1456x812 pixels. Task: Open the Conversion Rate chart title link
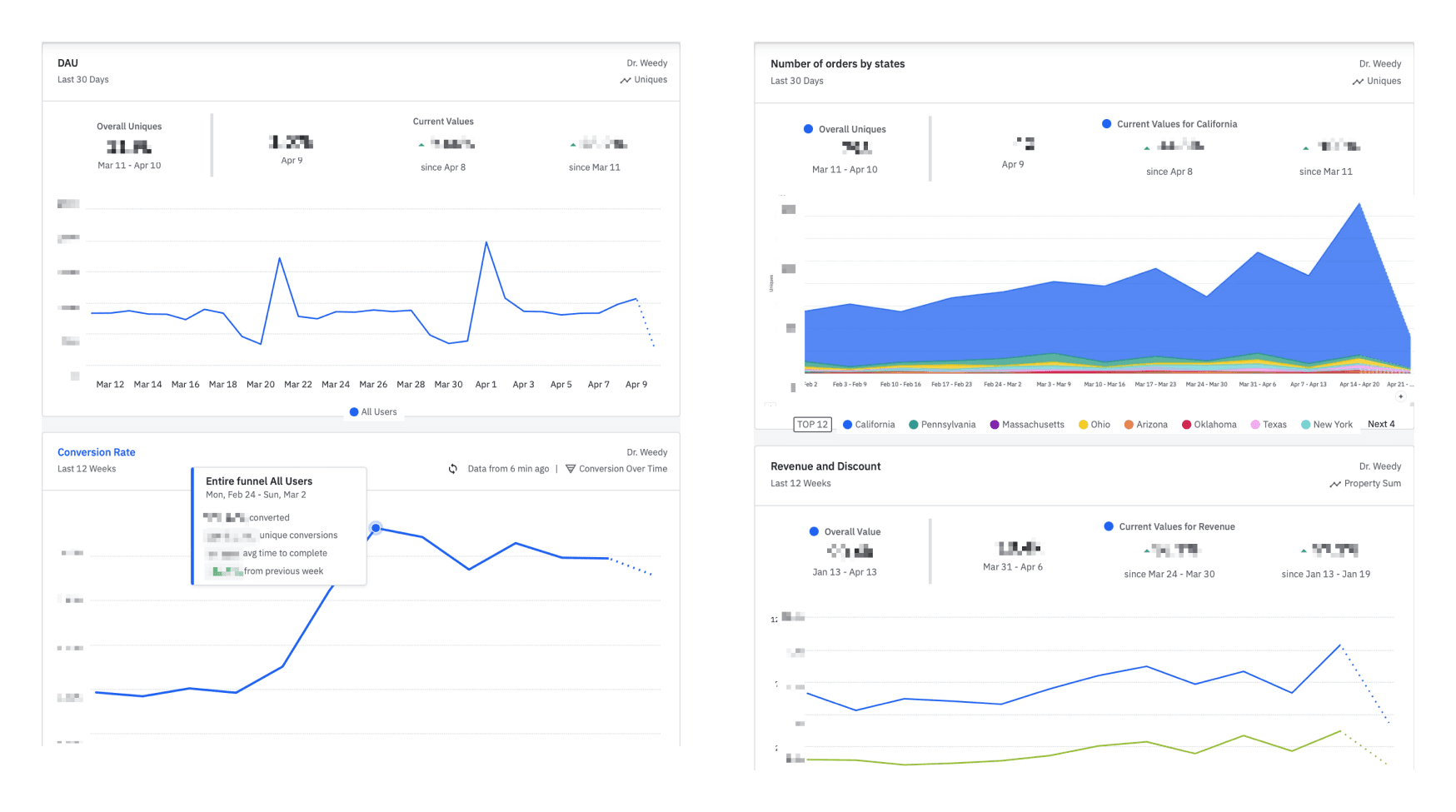97,452
